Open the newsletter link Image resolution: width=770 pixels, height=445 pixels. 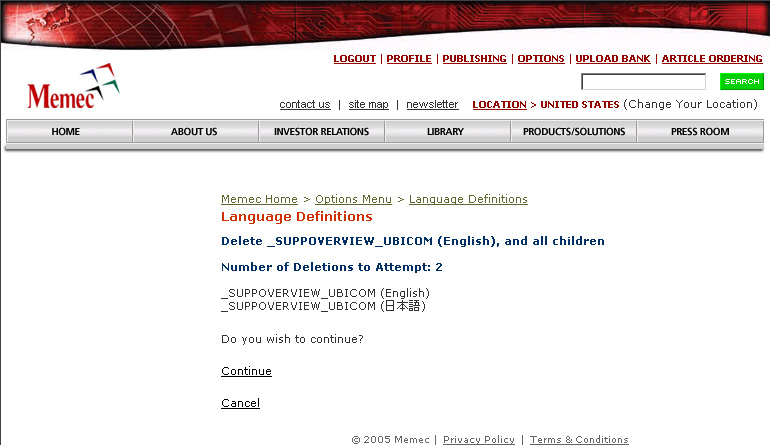[x=432, y=104]
